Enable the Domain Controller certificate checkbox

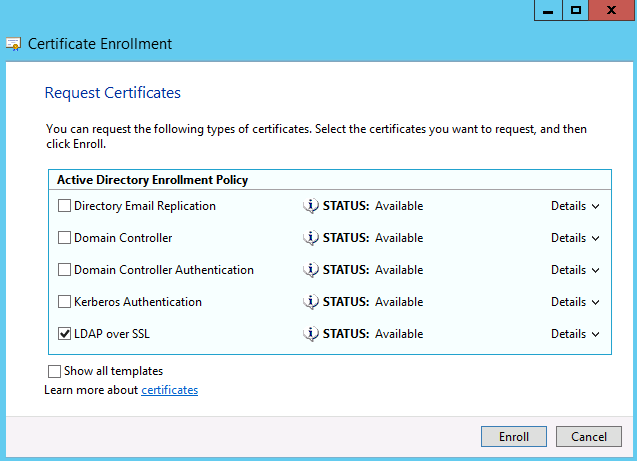point(65,238)
